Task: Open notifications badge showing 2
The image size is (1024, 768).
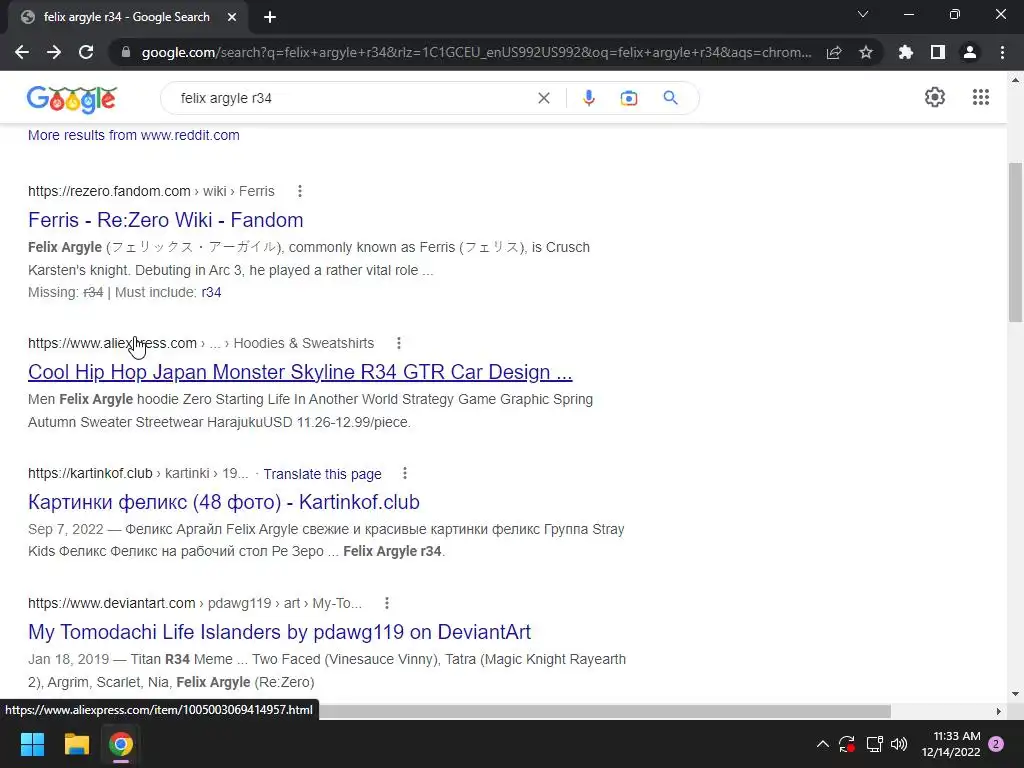Action: 996,744
